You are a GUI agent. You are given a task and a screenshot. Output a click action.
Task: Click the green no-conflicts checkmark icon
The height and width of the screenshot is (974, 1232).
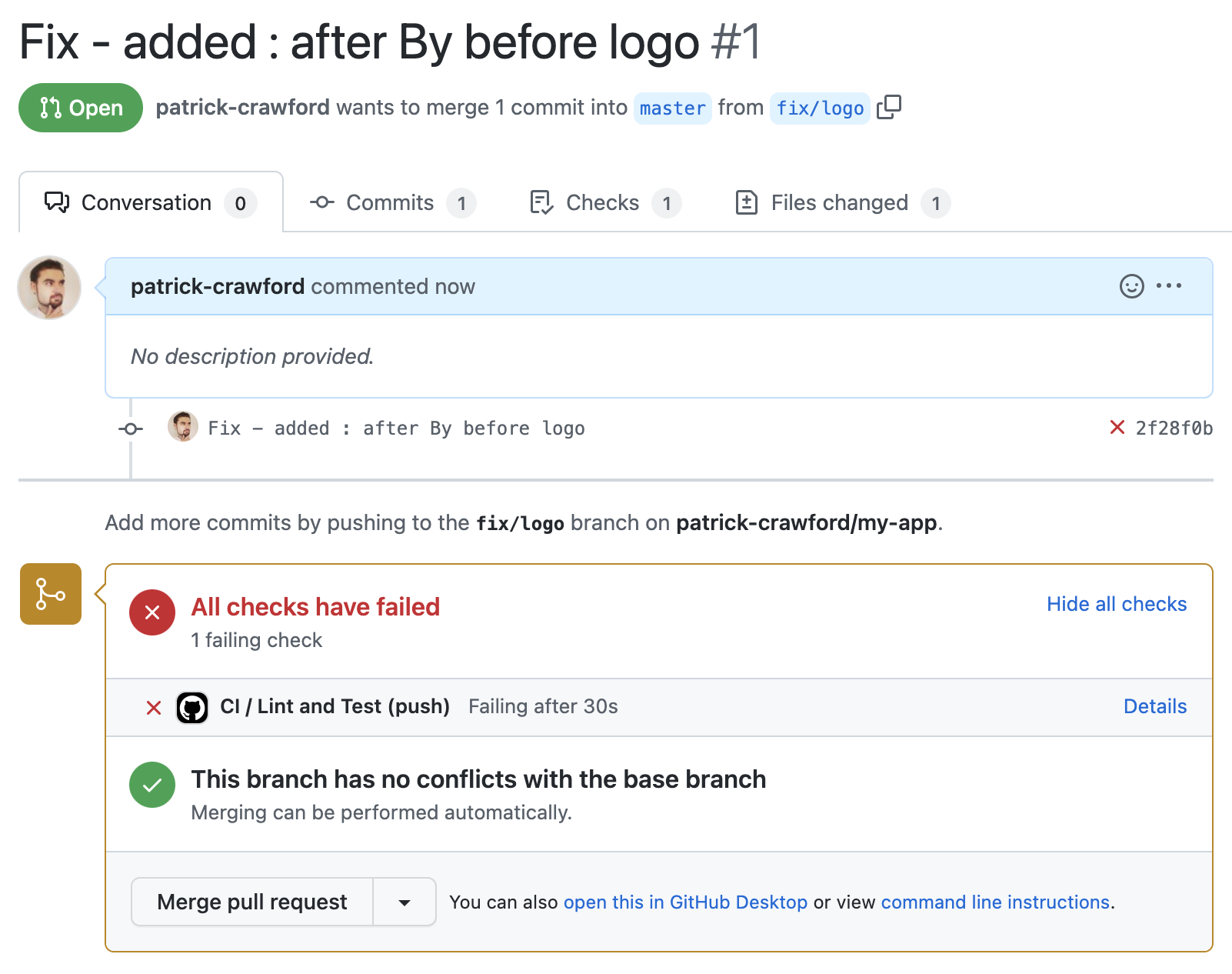pos(152,785)
